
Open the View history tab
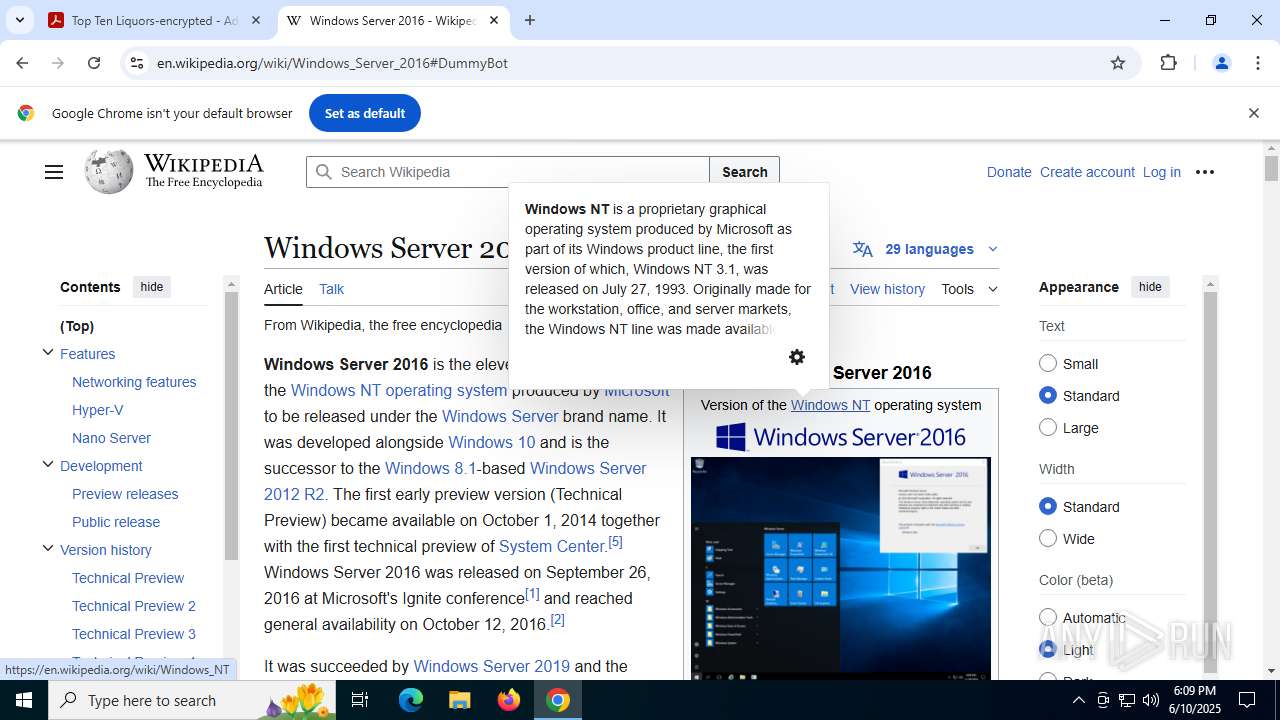point(887,289)
